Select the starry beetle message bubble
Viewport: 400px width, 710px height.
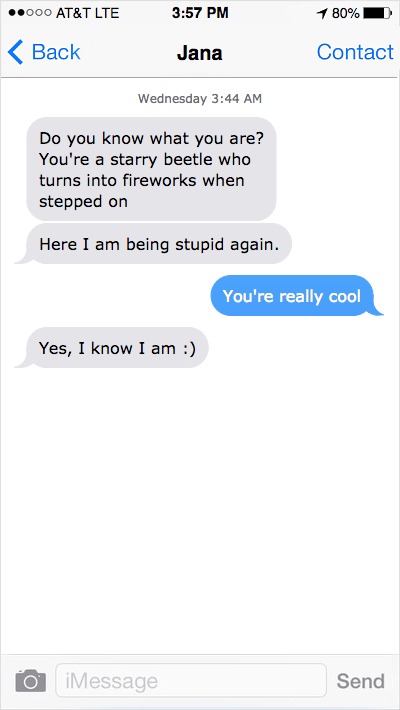point(151,169)
